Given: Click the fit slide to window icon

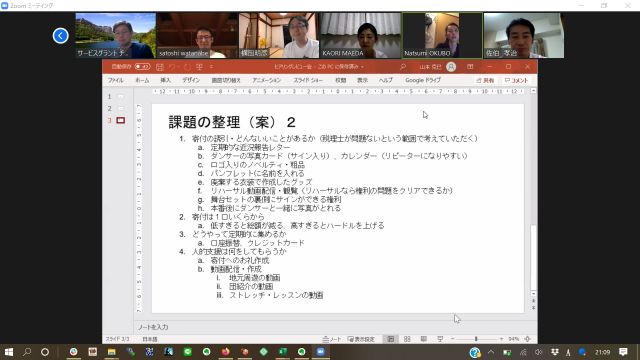Looking at the screenshot, I should click(x=527, y=339).
